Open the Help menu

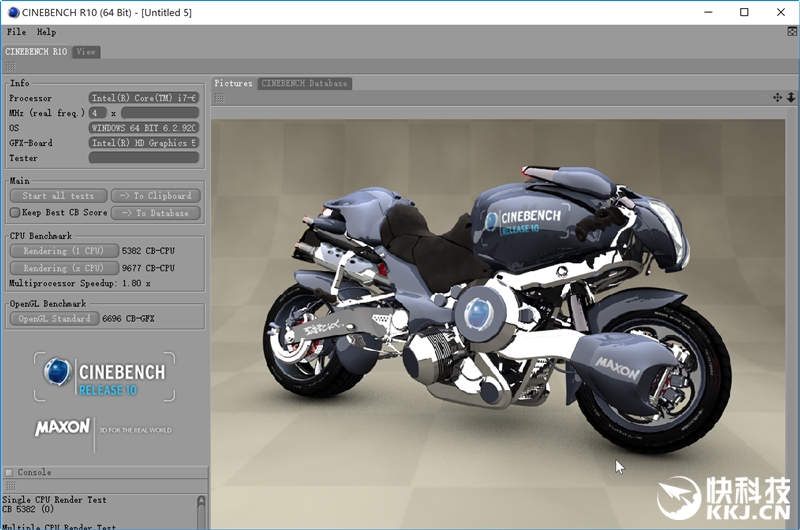(46, 32)
